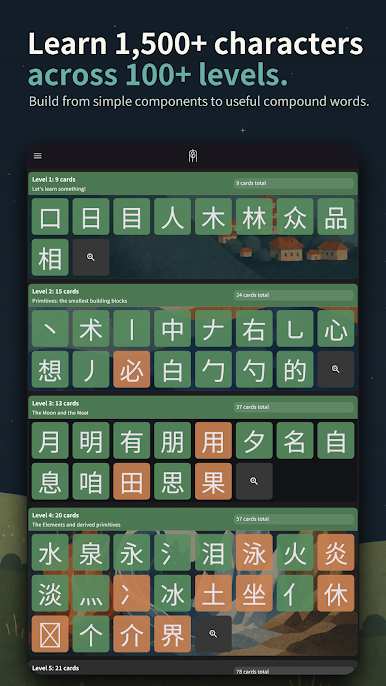Select the orange 田 character card
This screenshot has height=686, width=386.
132,481
